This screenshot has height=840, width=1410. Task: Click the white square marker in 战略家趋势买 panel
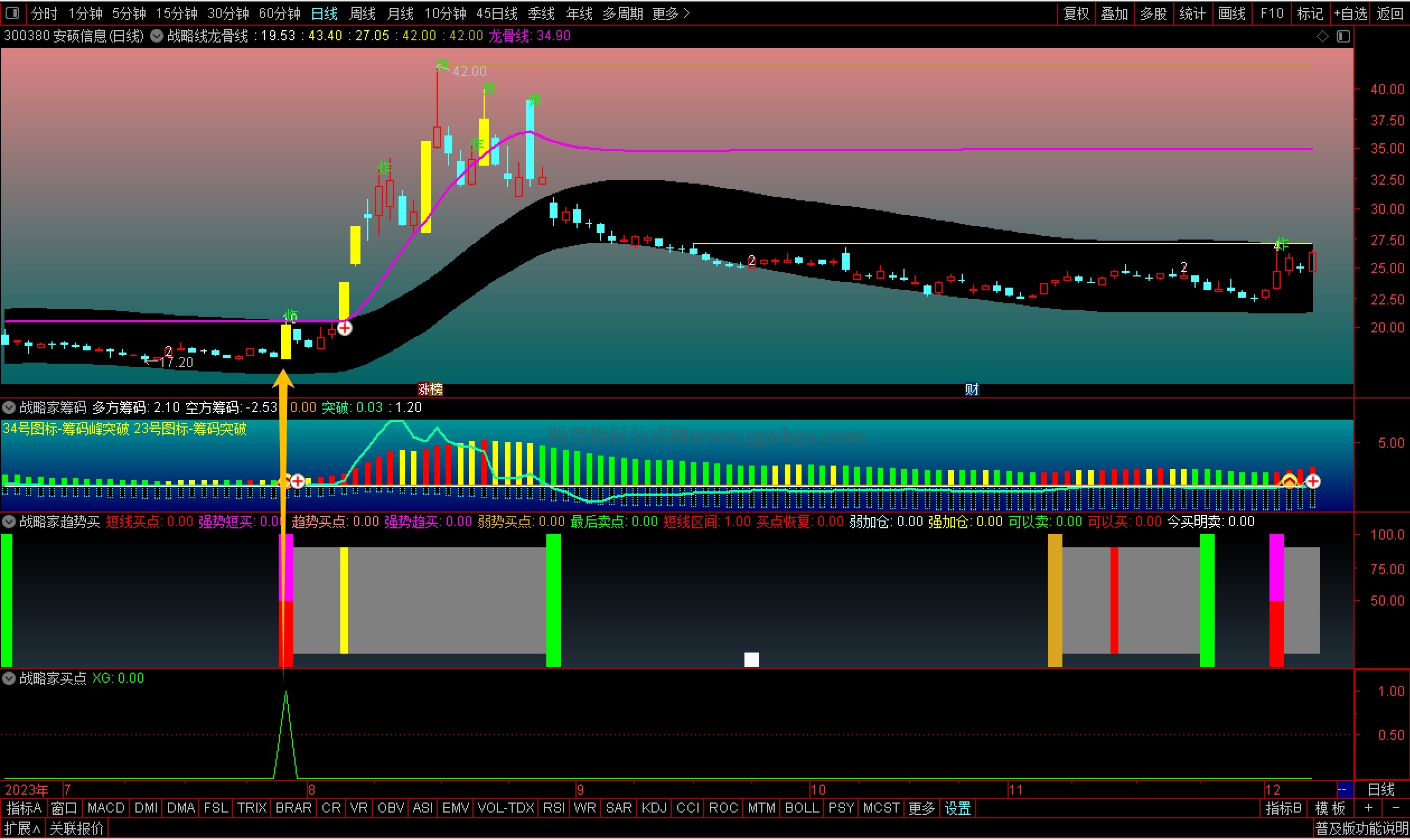pyautogui.click(x=751, y=660)
